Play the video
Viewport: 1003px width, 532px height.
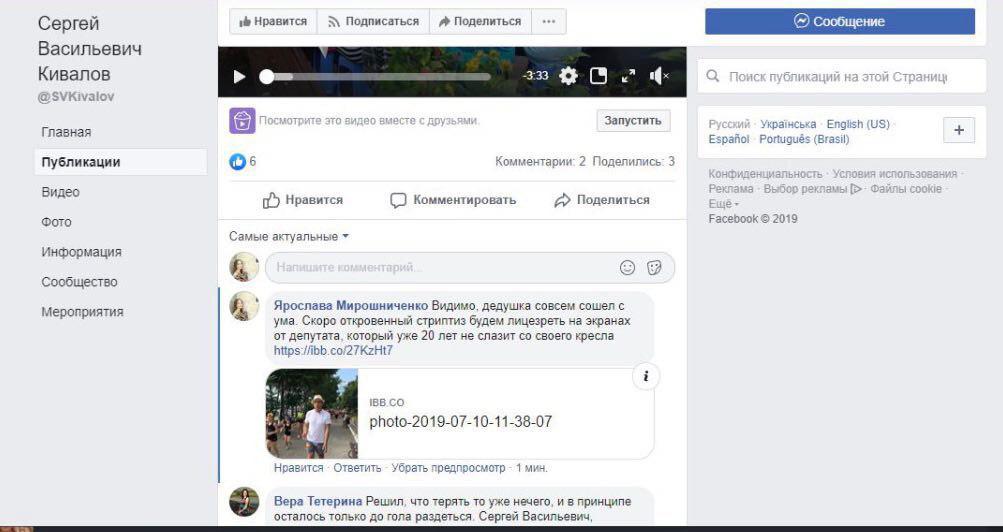pyautogui.click(x=239, y=76)
